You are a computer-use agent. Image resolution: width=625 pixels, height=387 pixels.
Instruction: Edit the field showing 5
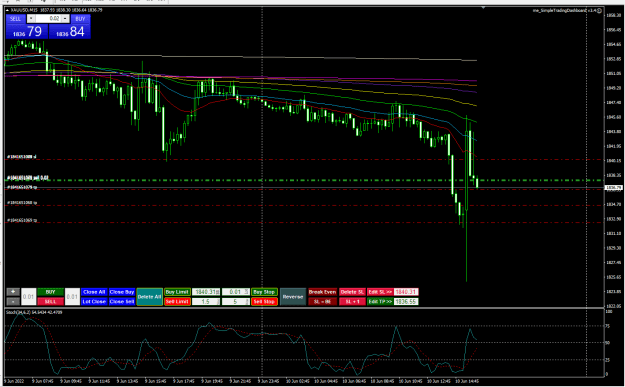click(x=236, y=301)
